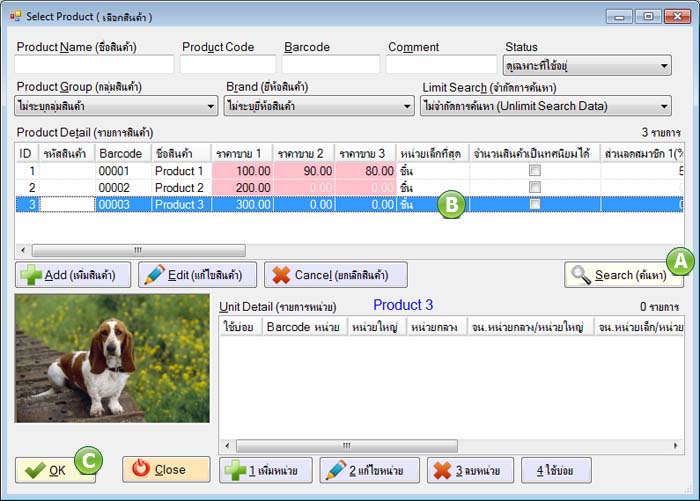This screenshot has height=501, width=700.
Task: Click the magnifying glass Search icon
Action: pyautogui.click(x=580, y=275)
